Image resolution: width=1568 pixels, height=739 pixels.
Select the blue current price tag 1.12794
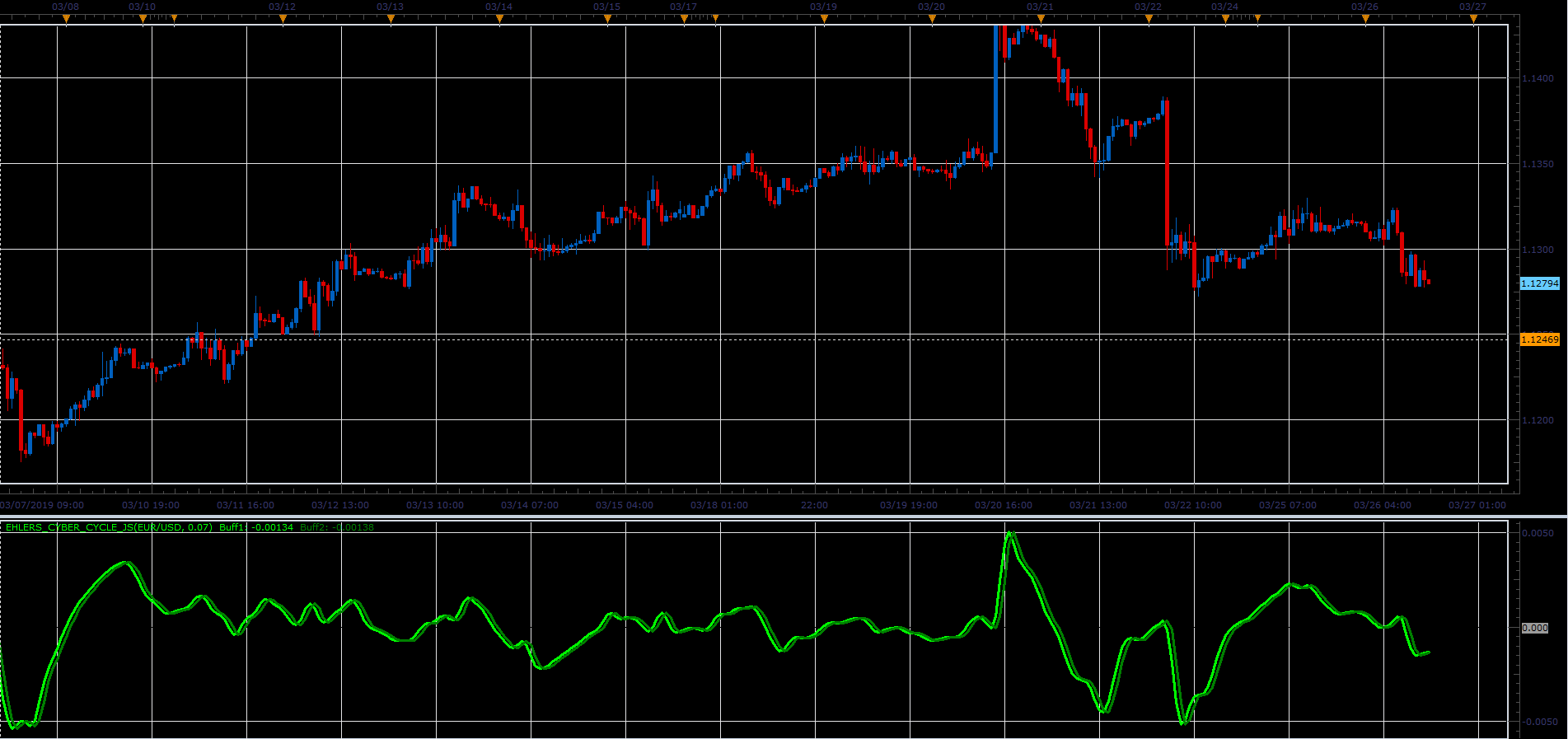click(1539, 283)
